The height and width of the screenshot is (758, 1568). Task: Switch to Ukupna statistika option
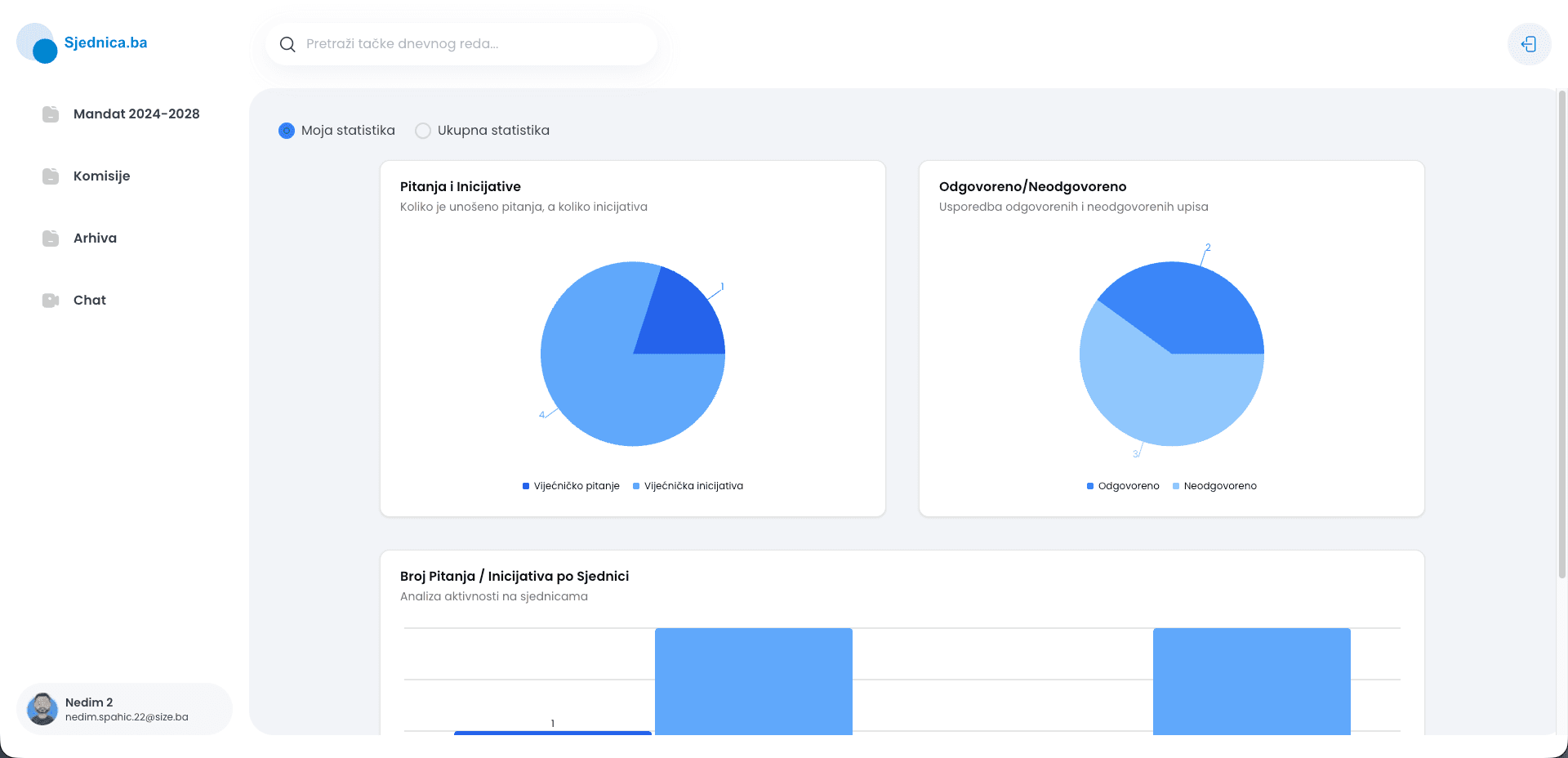click(423, 131)
